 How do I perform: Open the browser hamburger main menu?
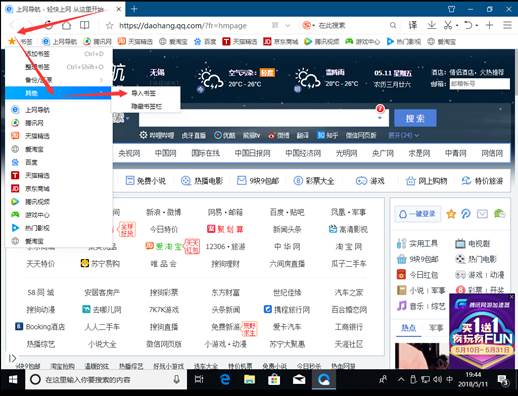coord(507,25)
